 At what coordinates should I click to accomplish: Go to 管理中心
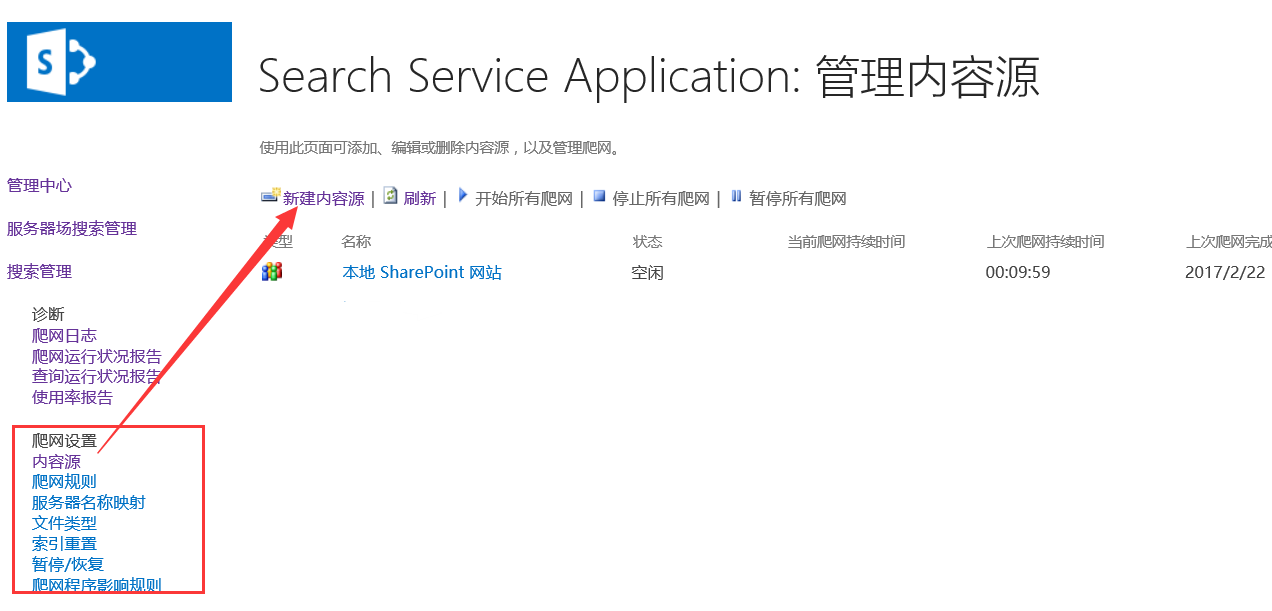[x=39, y=185]
